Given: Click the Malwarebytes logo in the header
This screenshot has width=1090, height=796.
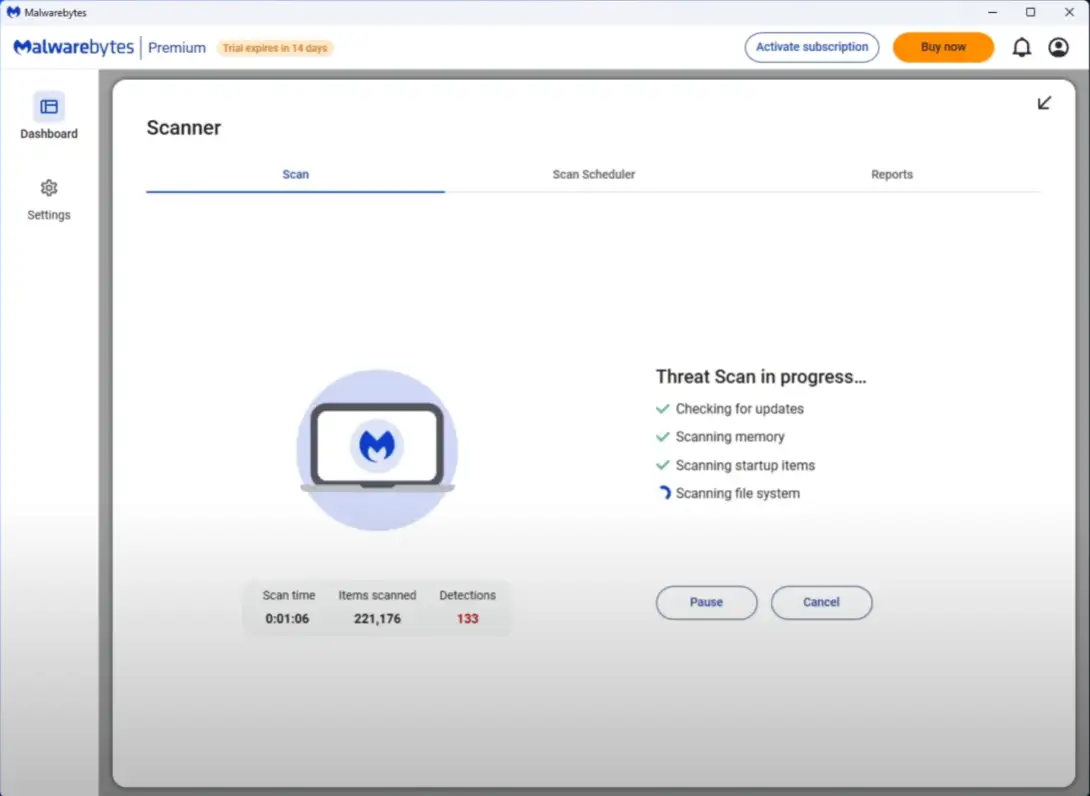Looking at the screenshot, I should [x=76, y=48].
